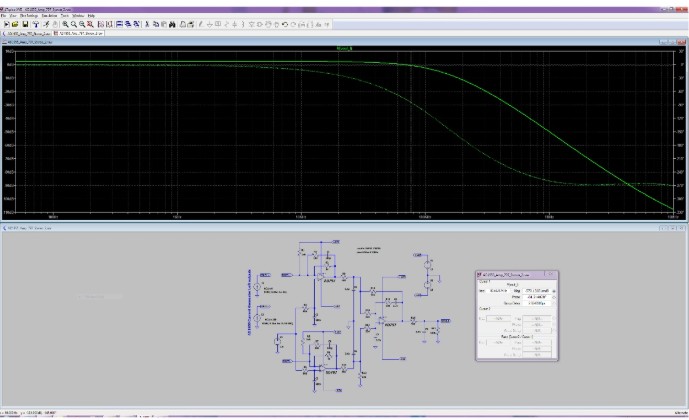Select the Draw Wire pencil tool
This screenshot has width=689, height=420.
[x=200, y=24]
